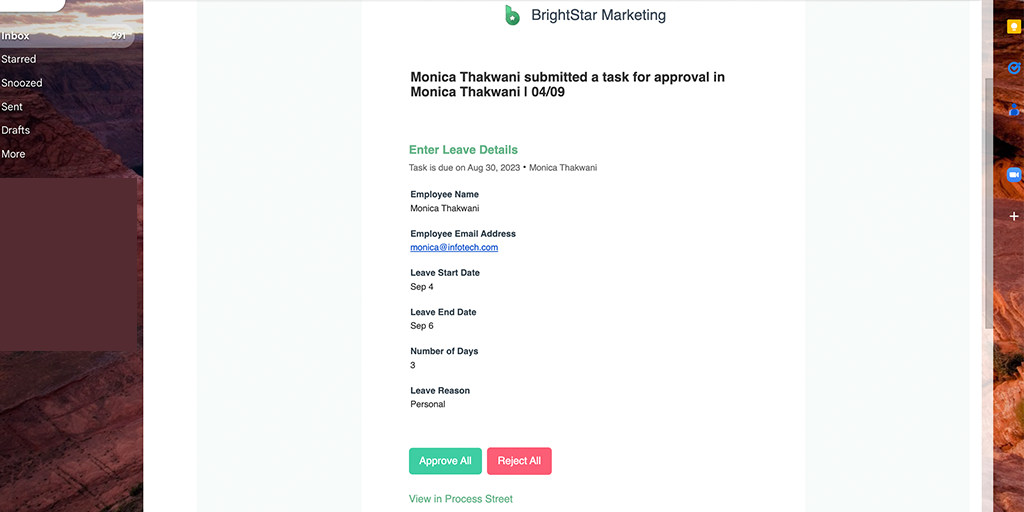
Task: Open the Tasks icon in side panel
Action: coord(1014,68)
